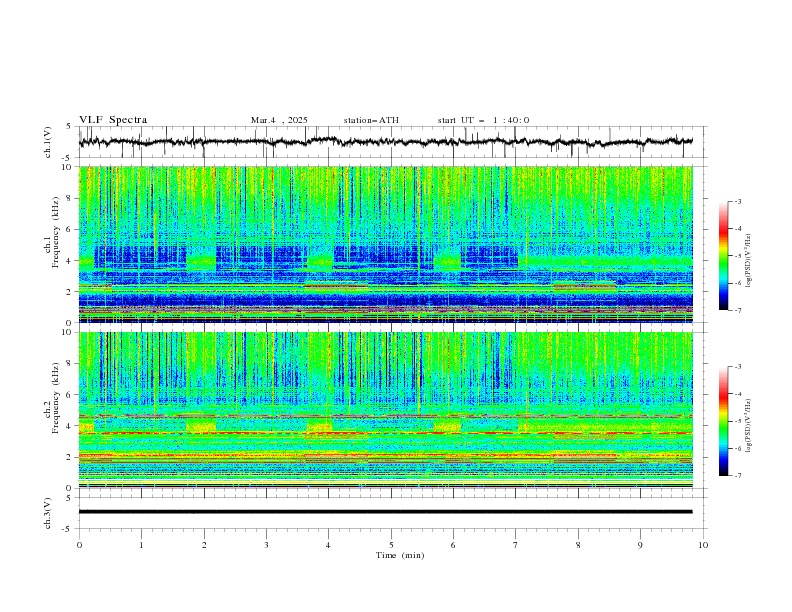Viewport: 792px width, 612px height.
Task: Click time-axis tick label "9"
Action: (640, 545)
